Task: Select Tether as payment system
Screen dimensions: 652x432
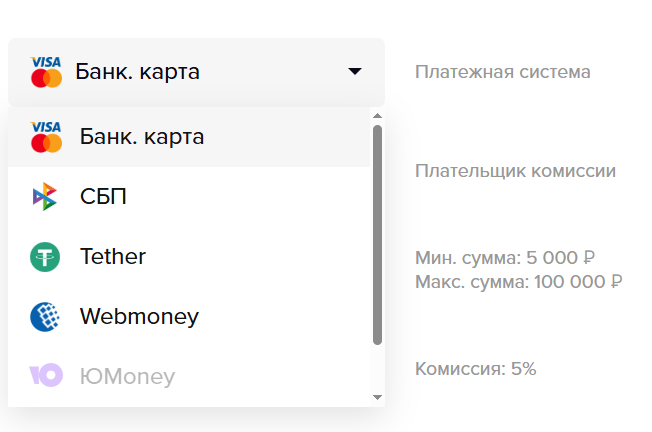Action: (113, 257)
